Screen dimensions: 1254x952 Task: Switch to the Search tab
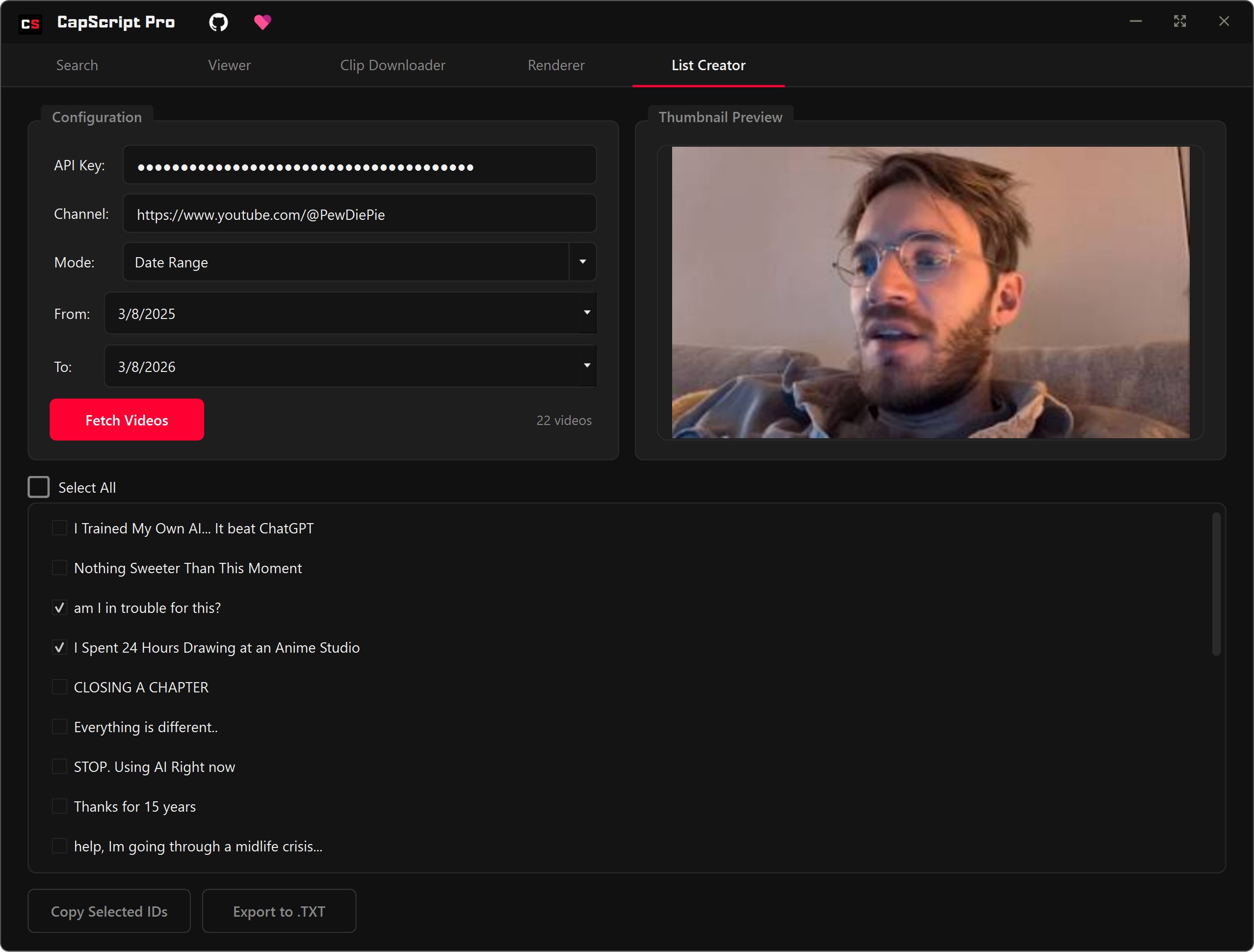click(77, 65)
